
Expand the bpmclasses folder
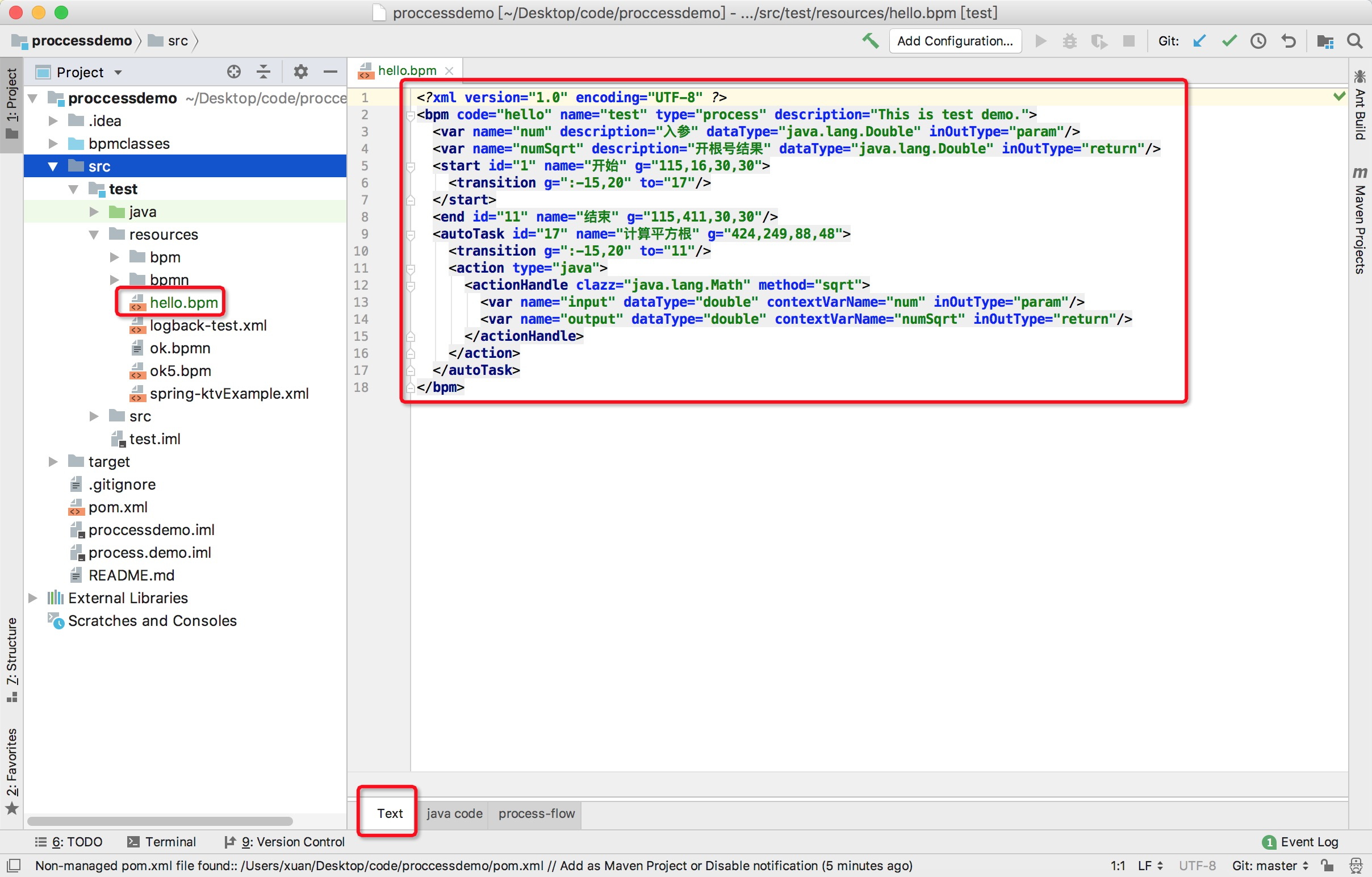pyautogui.click(x=53, y=144)
